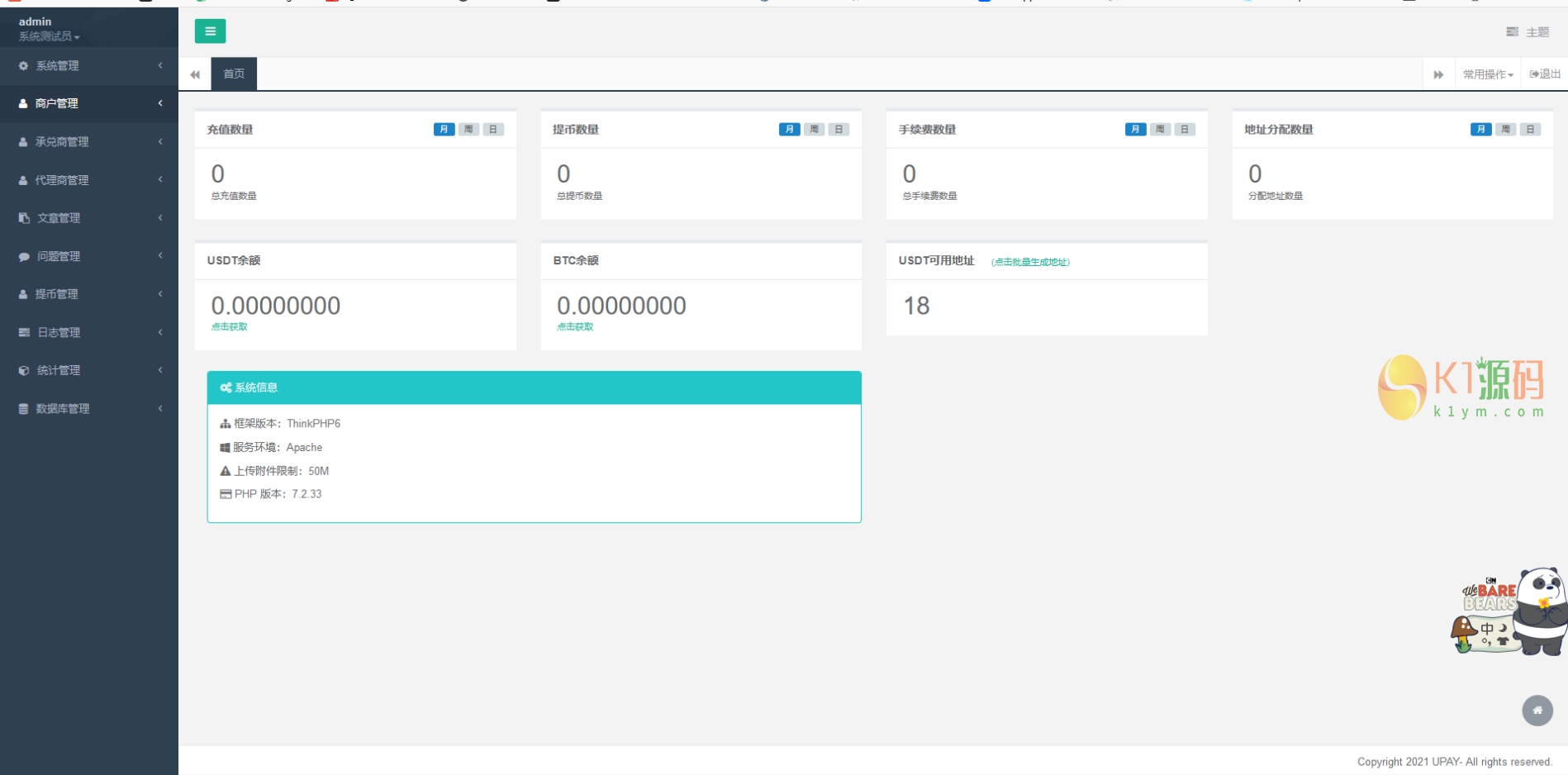Click the user icon beside 商户管理
Screen dimensions: 1568x775
23,104
